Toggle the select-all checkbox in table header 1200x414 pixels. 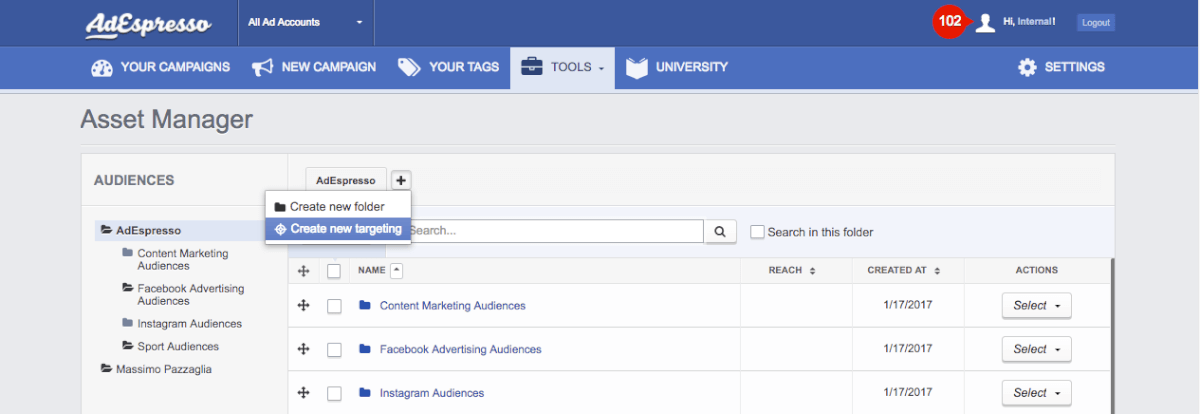[x=334, y=271]
